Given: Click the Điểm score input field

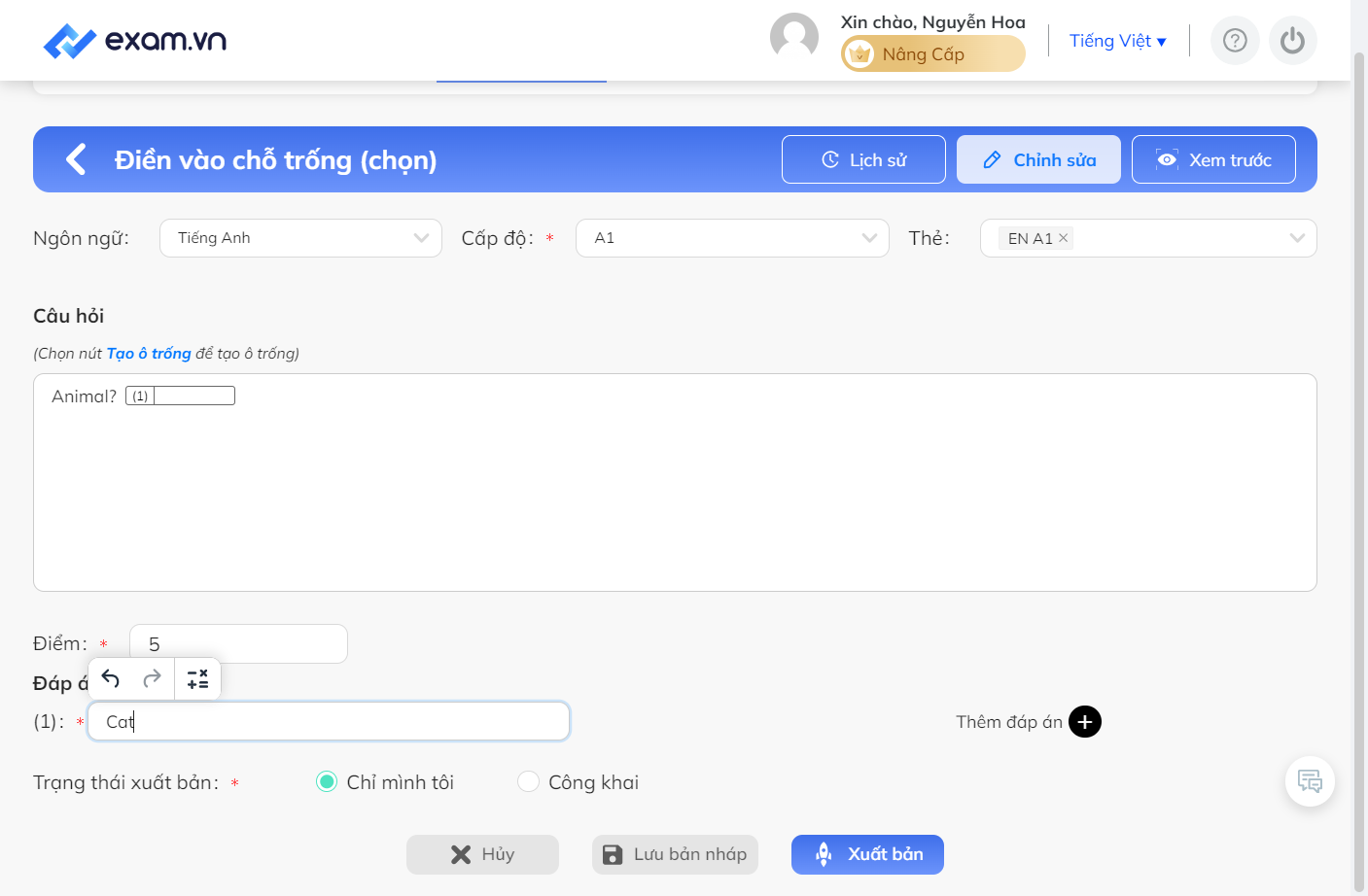Looking at the screenshot, I should (238, 643).
